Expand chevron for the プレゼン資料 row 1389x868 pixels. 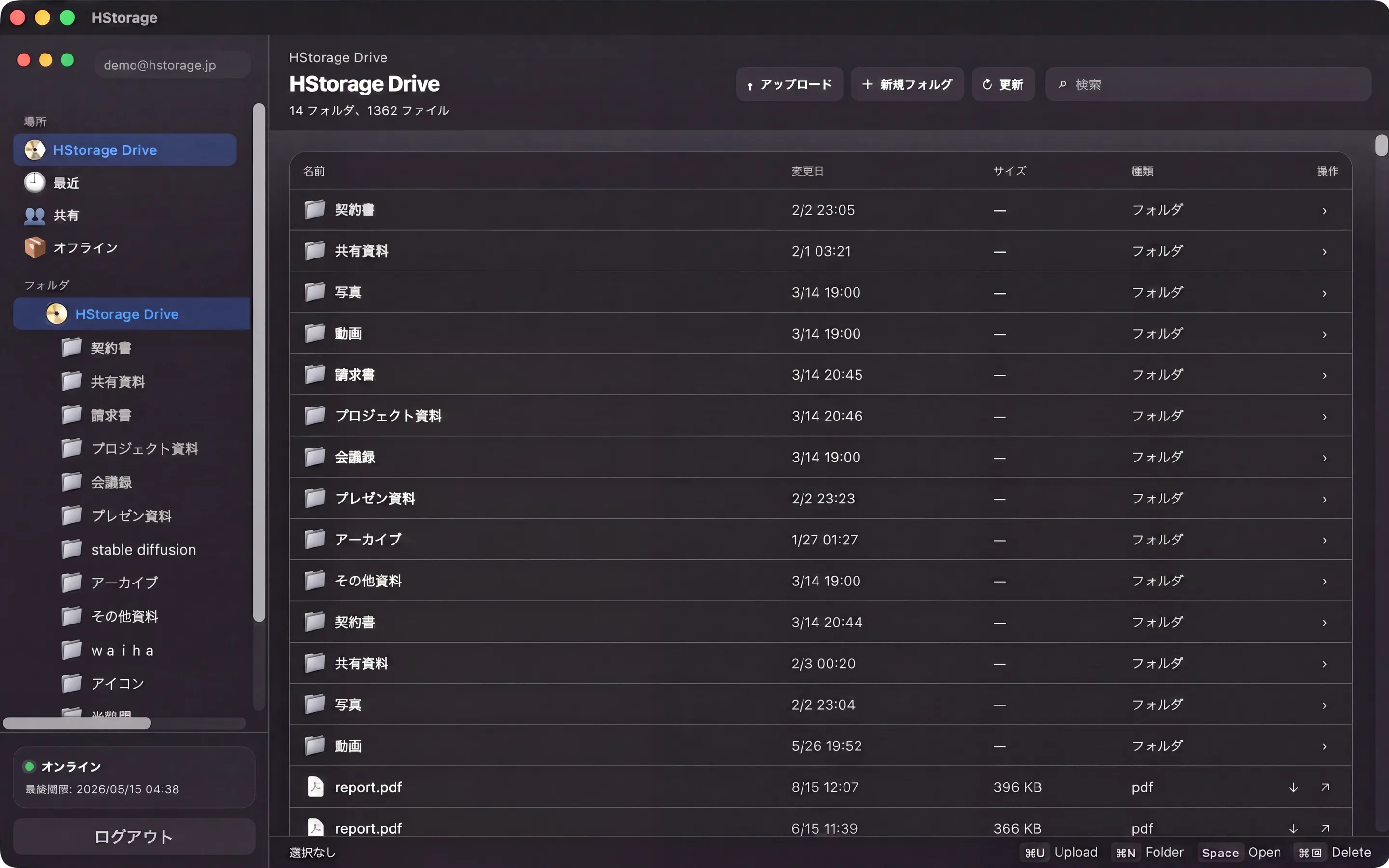click(x=1325, y=500)
